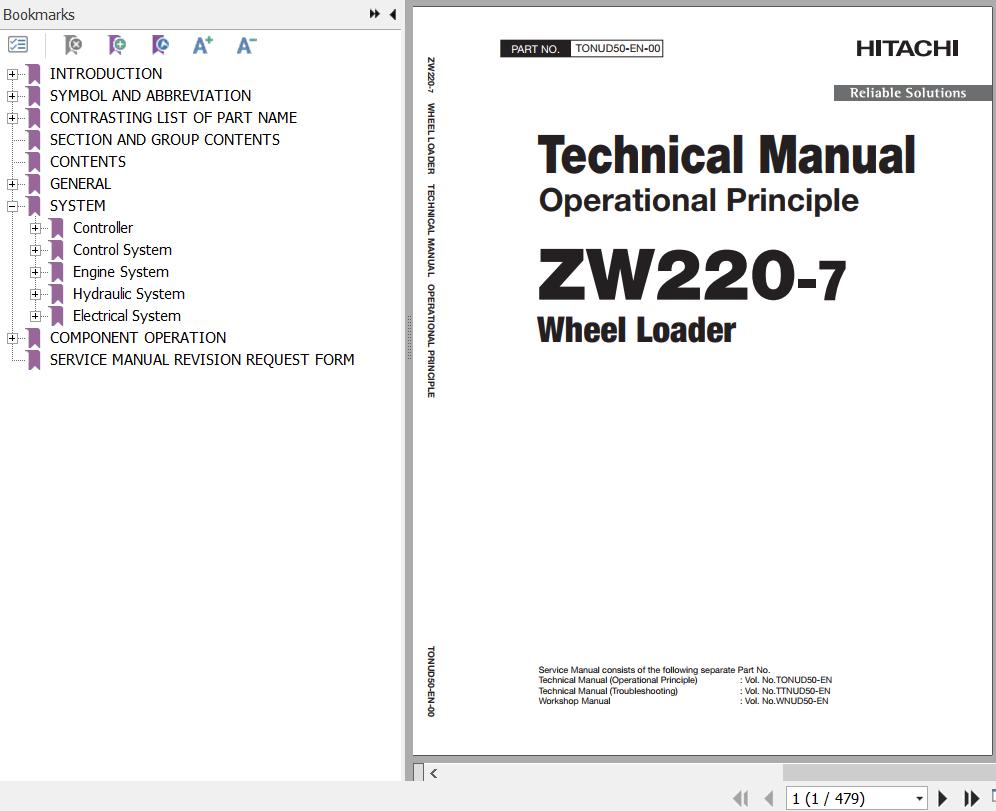
Task: Click the Vol. No.WNUD50-EN text line
Action: pos(786,701)
